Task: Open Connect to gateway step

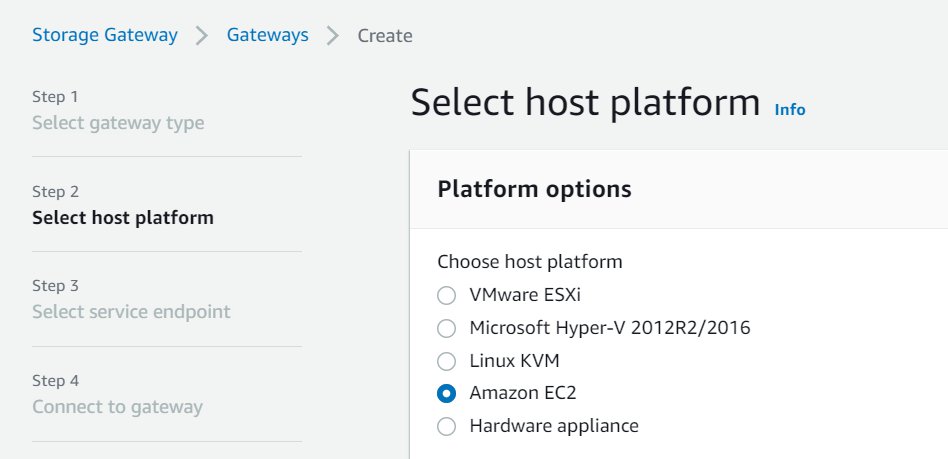Action: click(117, 407)
